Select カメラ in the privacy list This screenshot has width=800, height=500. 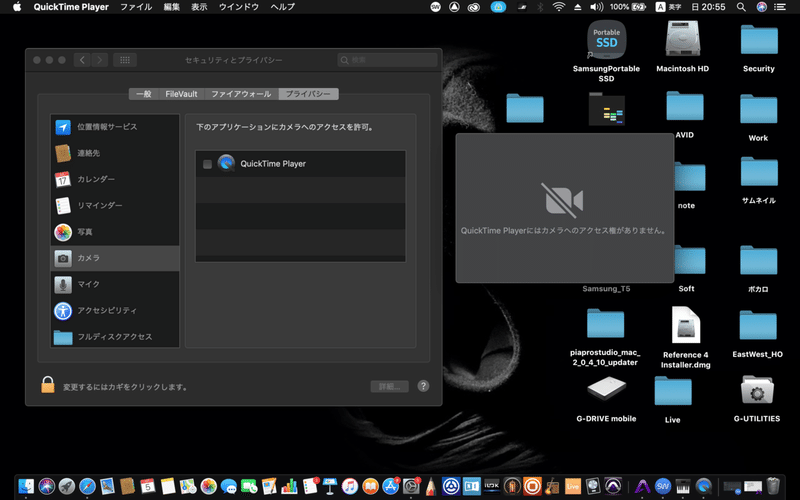[x=115, y=258]
